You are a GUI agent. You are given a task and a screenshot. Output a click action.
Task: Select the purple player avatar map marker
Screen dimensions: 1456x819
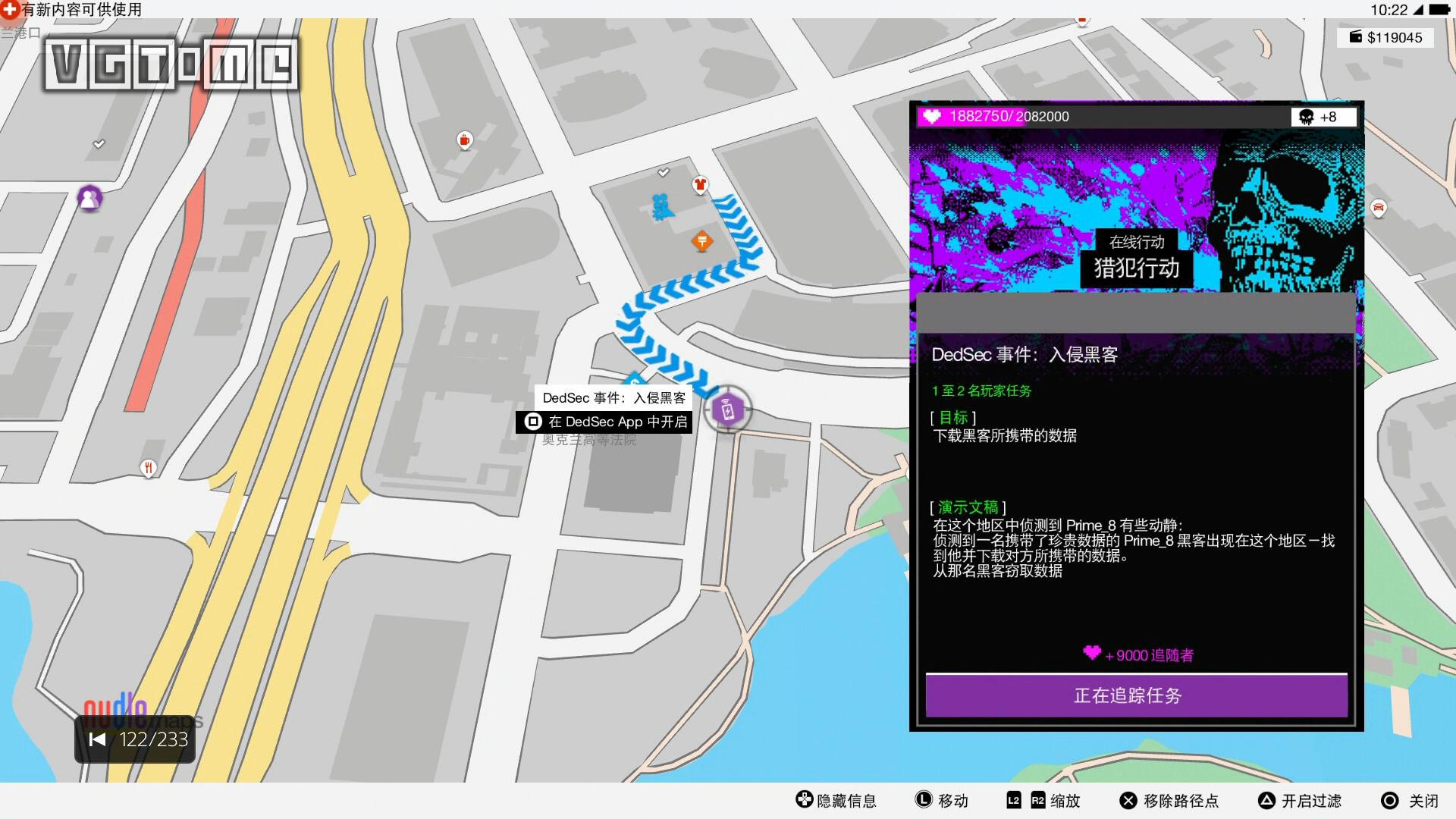point(89,199)
